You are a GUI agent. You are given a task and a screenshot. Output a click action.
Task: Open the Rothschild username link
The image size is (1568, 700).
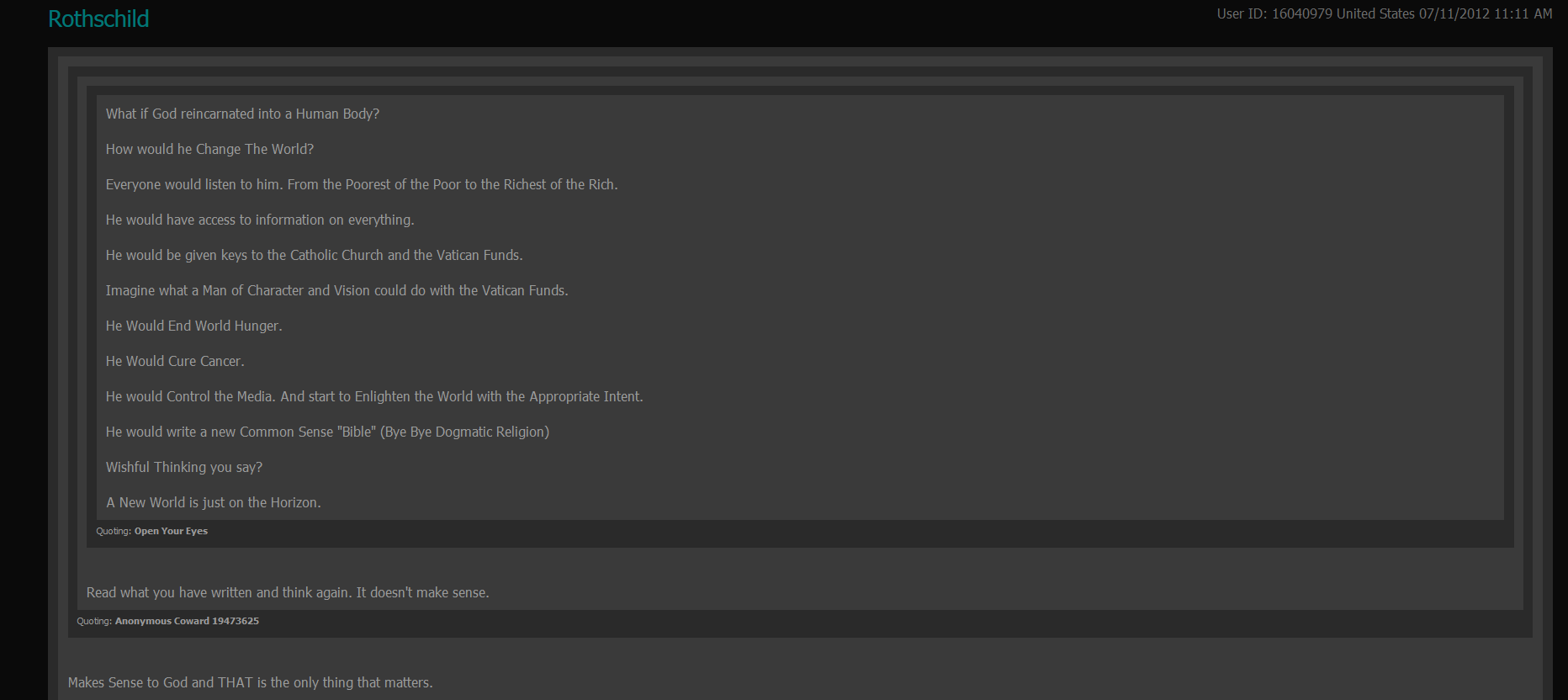pos(98,19)
